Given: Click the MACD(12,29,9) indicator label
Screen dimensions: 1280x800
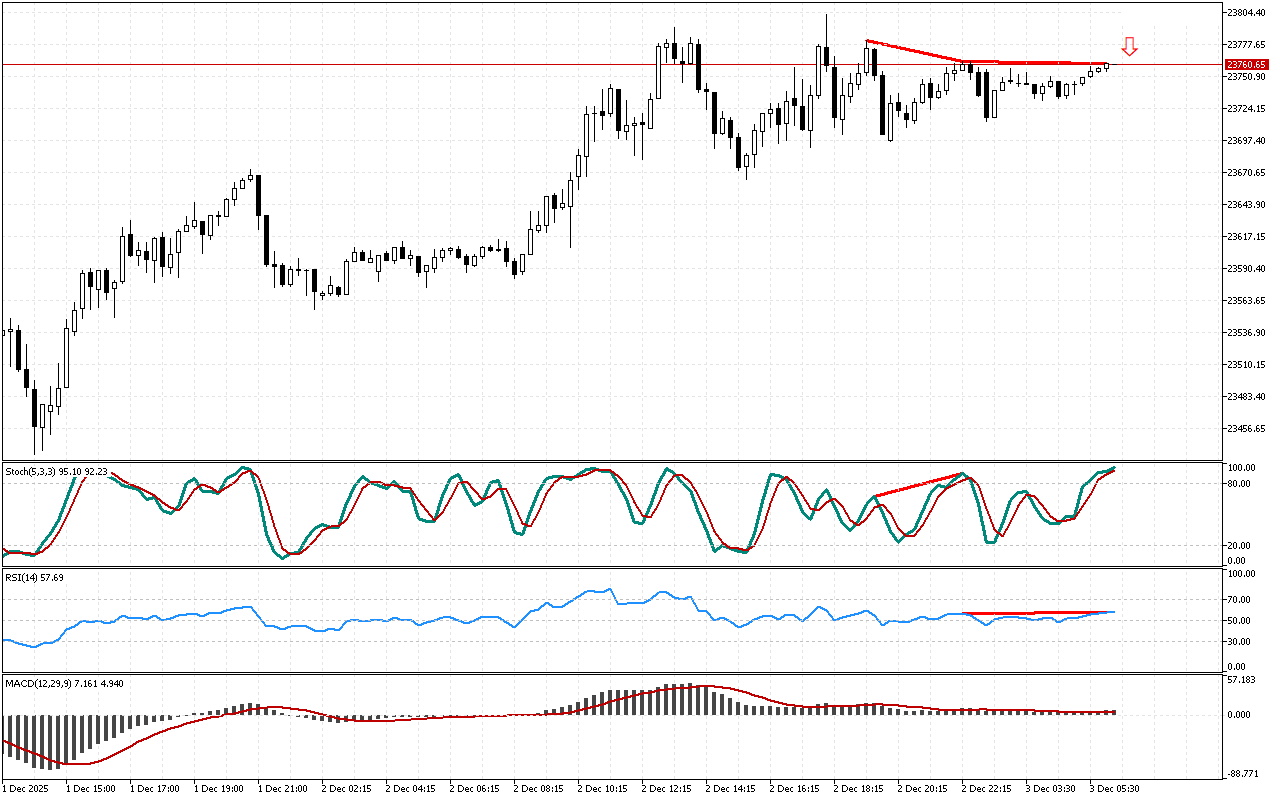Looking at the screenshot, I should 54,682.
